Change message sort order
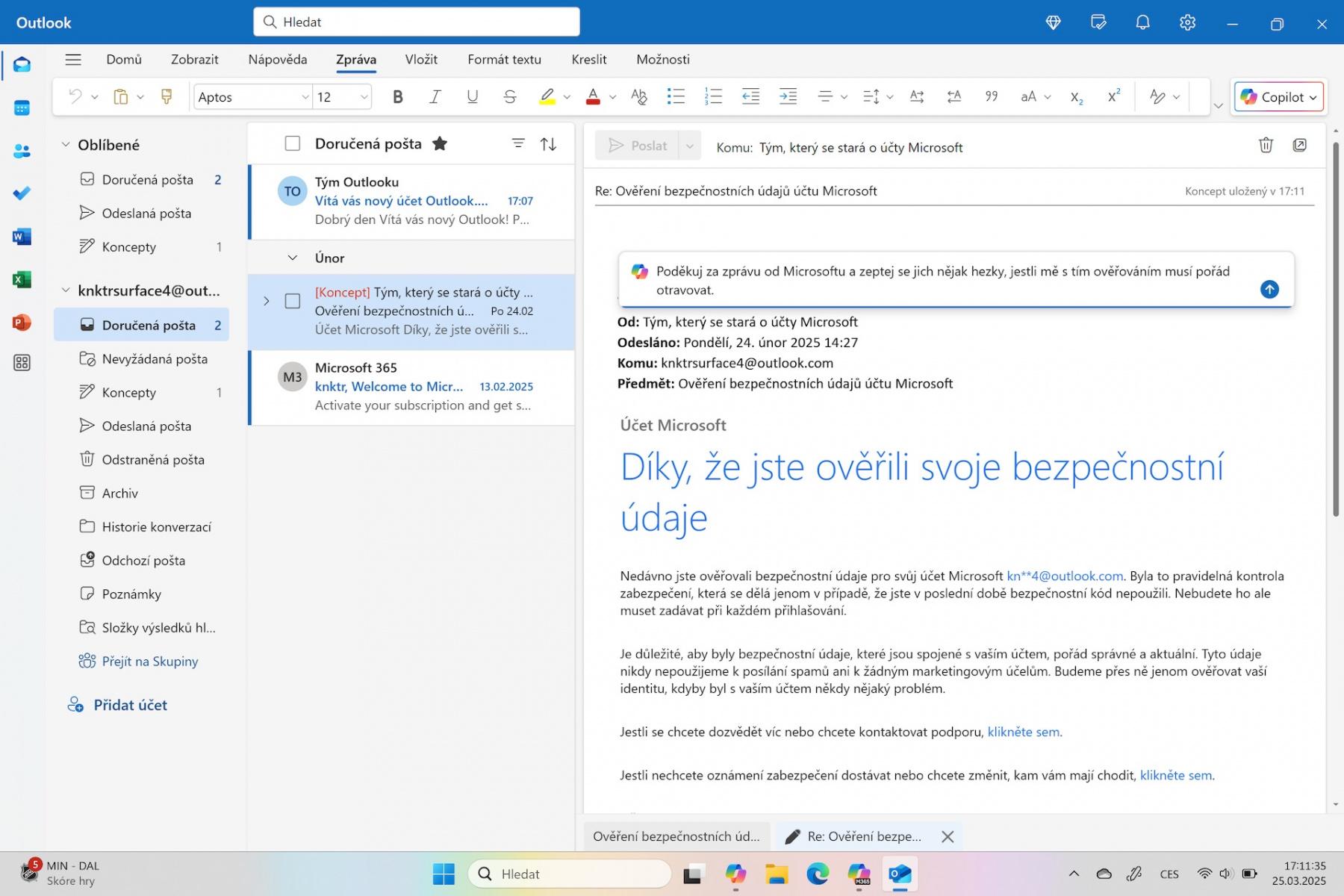The width and height of the screenshot is (1344, 896). pos(549,144)
